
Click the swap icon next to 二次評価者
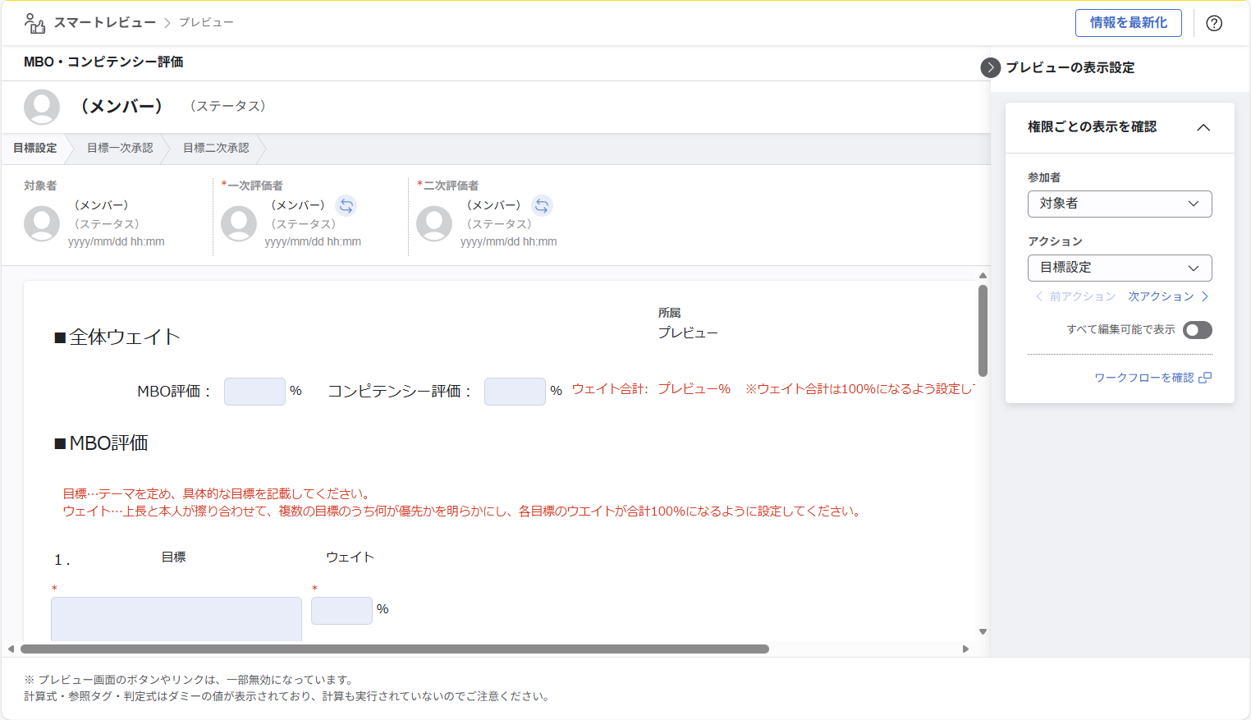pyautogui.click(x=542, y=205)
